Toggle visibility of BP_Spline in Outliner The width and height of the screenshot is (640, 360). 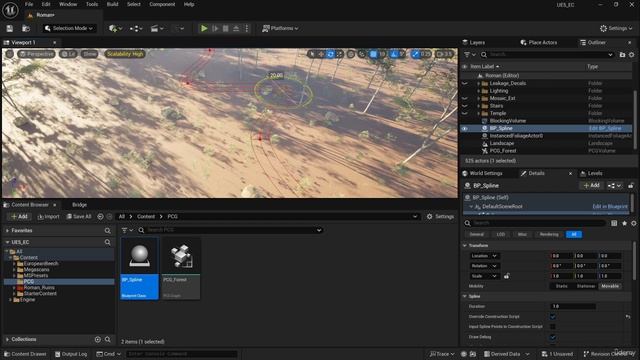[464, 128]
